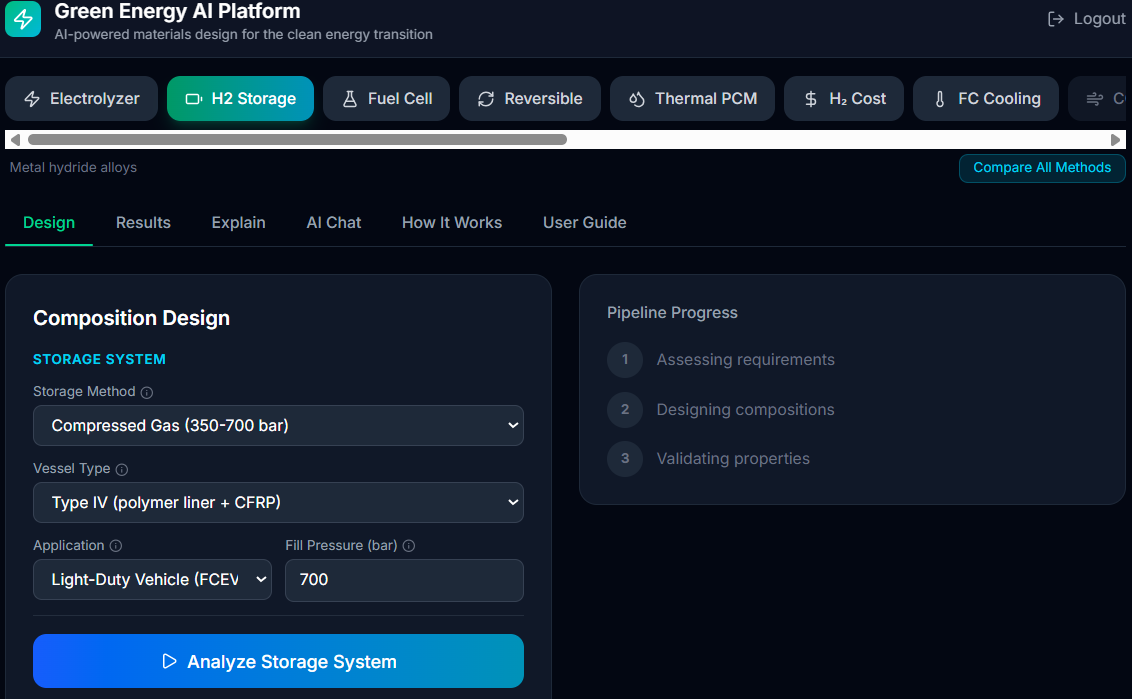Click the Fill Pressure info icon

pyautogui.click(x=409, y=546)
